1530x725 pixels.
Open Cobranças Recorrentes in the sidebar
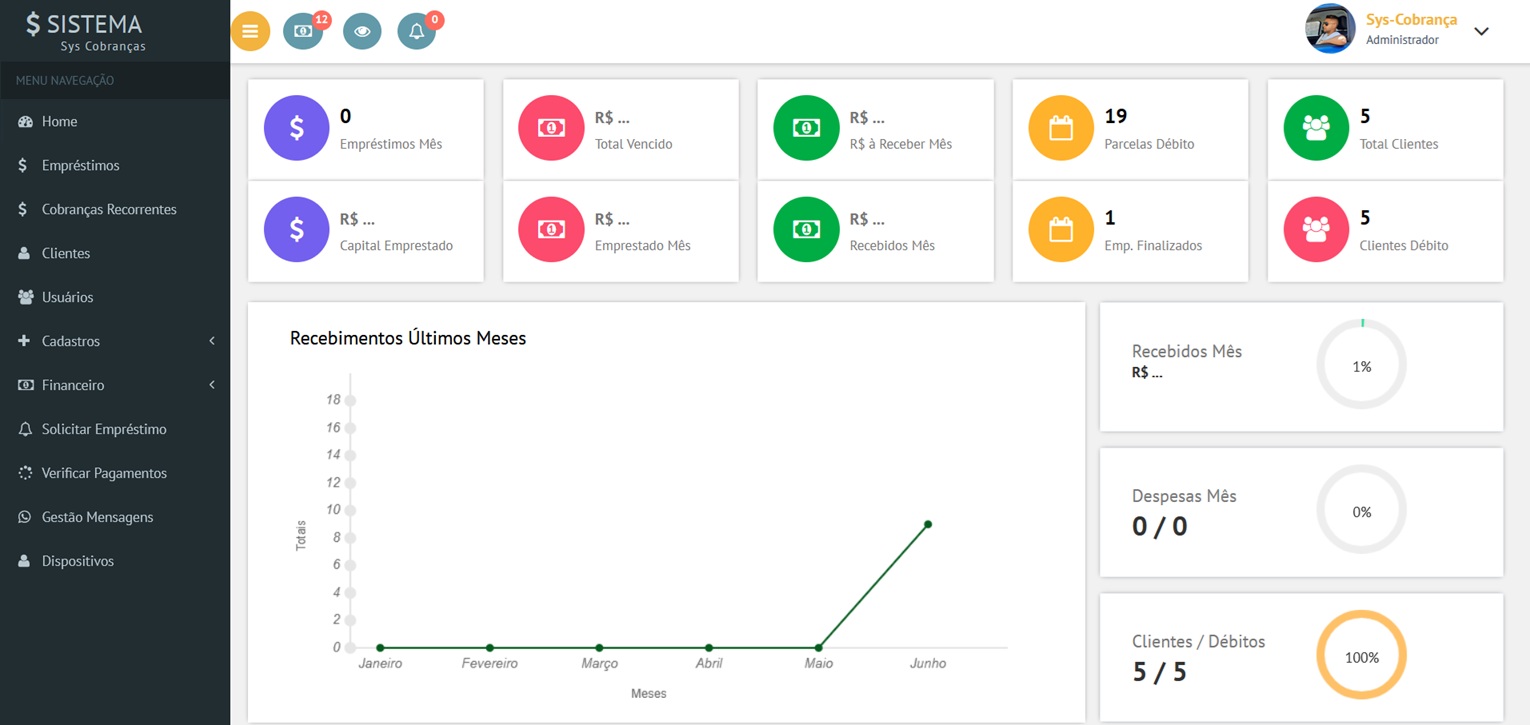pos(115,209)
